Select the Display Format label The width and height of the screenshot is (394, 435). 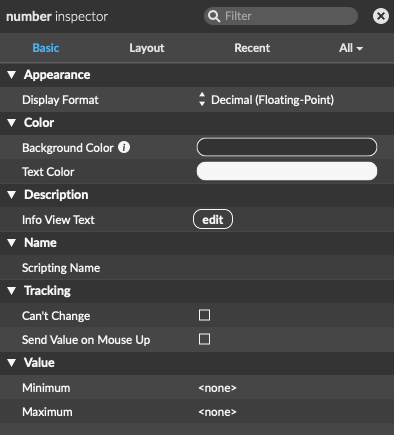coord(60,100)
